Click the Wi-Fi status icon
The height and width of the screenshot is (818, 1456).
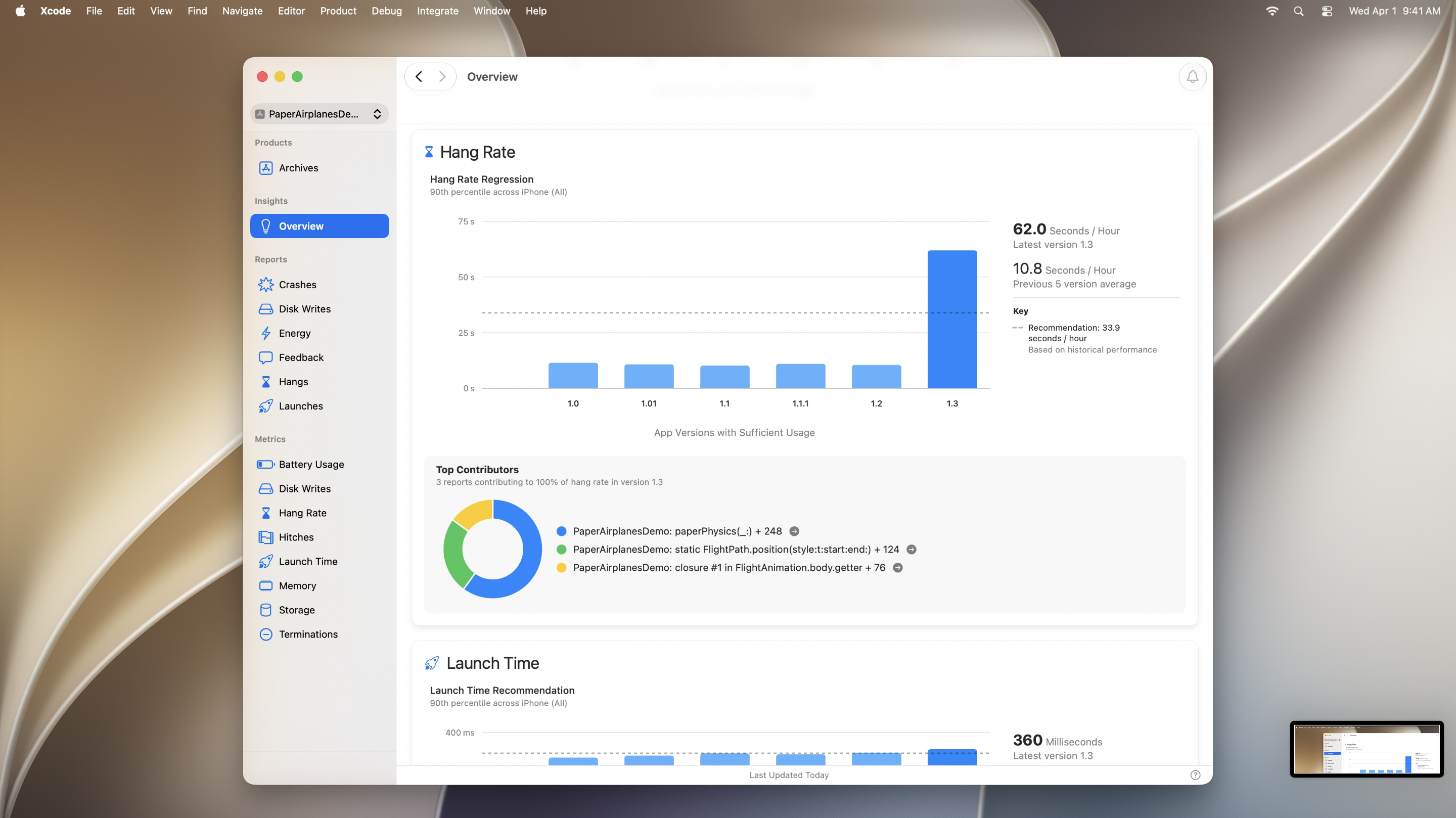point(1272,11)
